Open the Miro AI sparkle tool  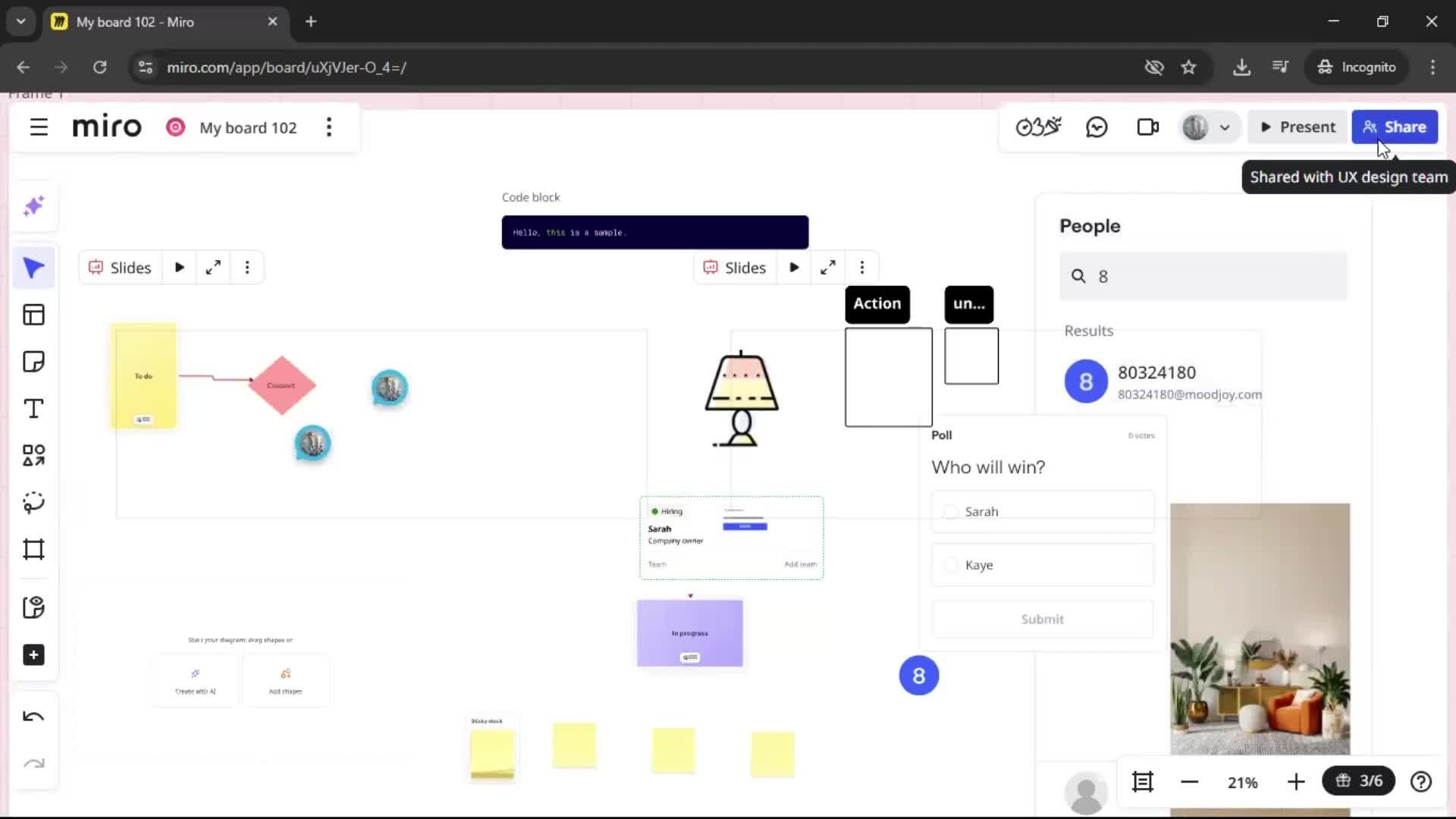[33, 206]
